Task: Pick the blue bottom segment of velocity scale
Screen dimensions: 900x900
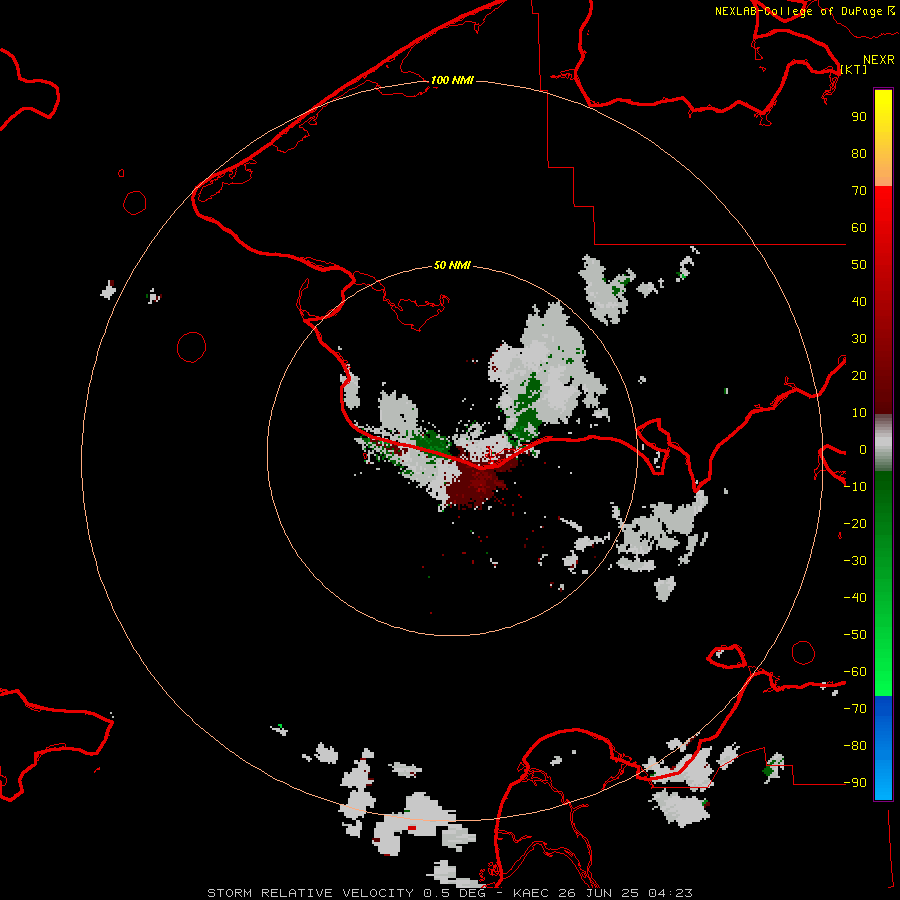Action: click(x=883, y=748)
